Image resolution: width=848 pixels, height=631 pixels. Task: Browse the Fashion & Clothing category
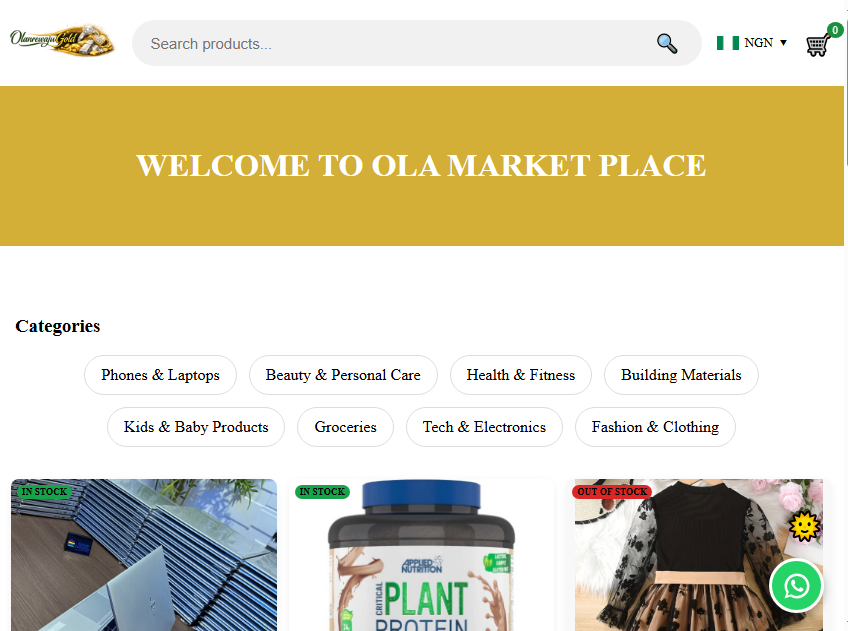pyautogui.click(x=655, y=427)
